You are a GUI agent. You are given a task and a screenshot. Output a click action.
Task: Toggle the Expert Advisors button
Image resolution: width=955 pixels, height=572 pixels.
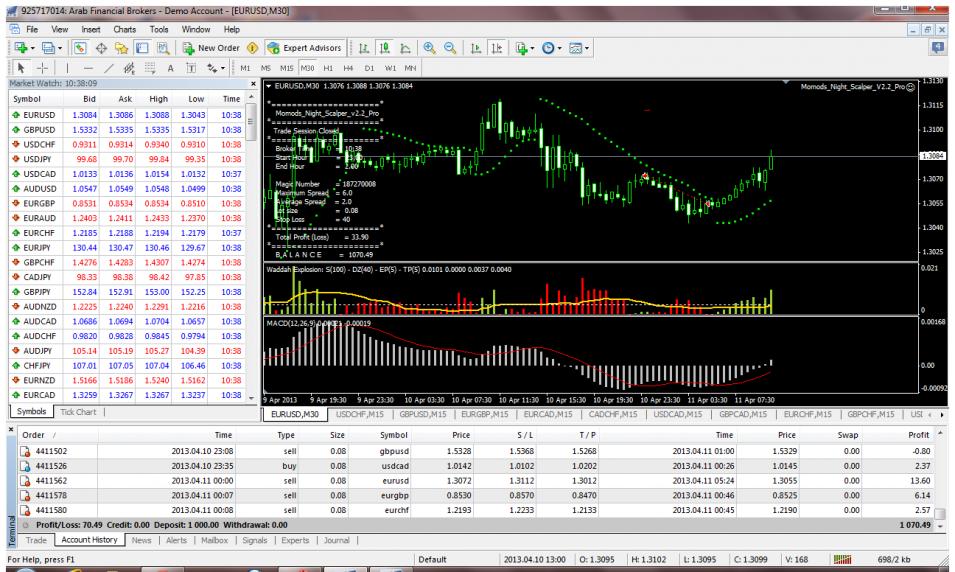[307, 47]
